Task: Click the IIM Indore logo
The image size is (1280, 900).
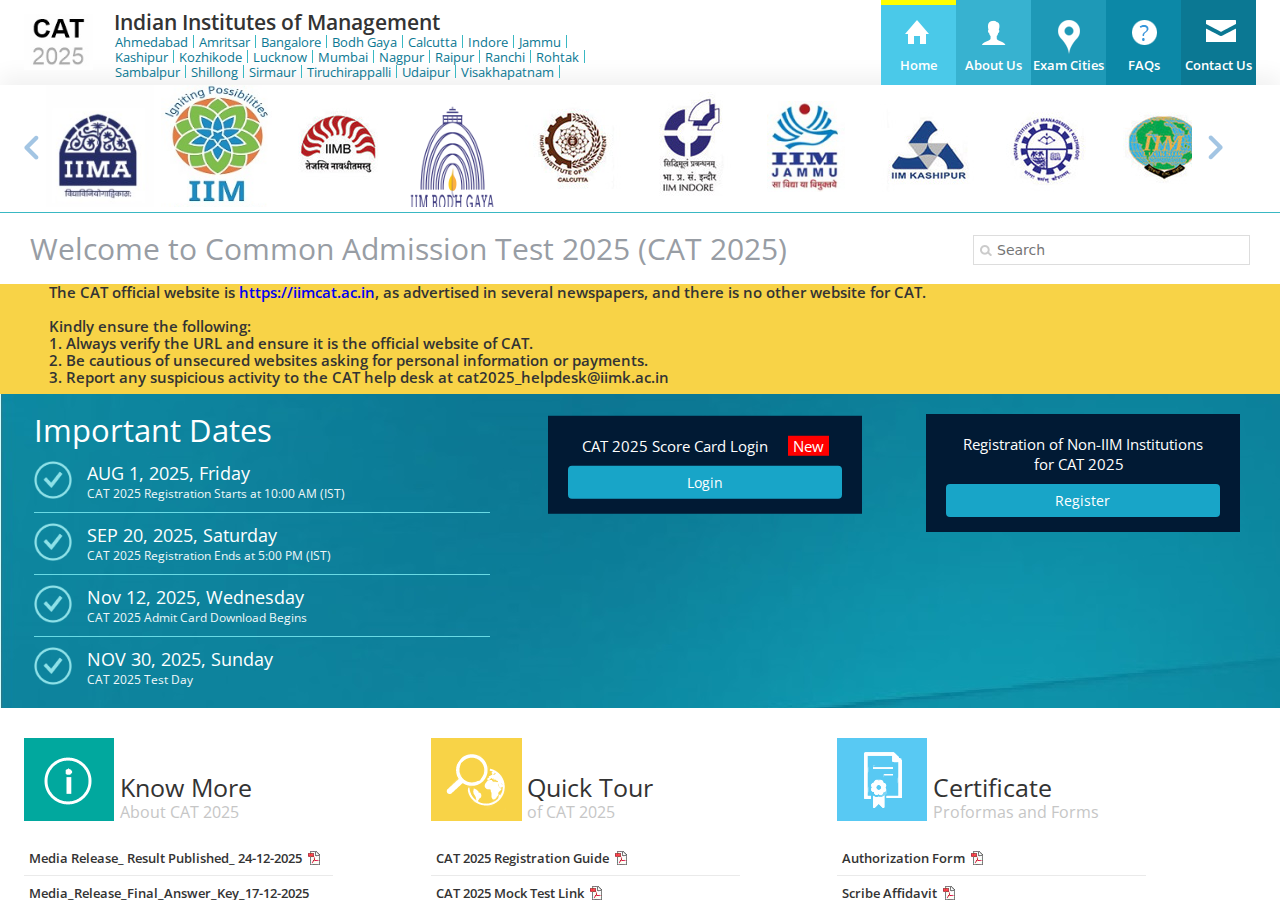Action: pyautogui.click(x=690, y=146)
